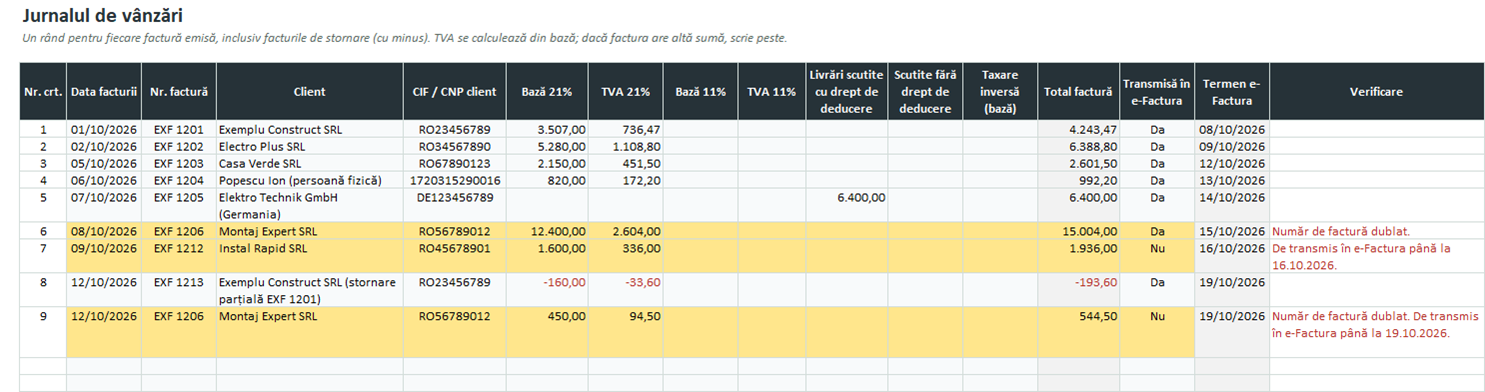The height and width of the screenshot is (392, 1485).
Task: Select client cell 'Casa Verde SRL'
Action: [x=309, y=163]
